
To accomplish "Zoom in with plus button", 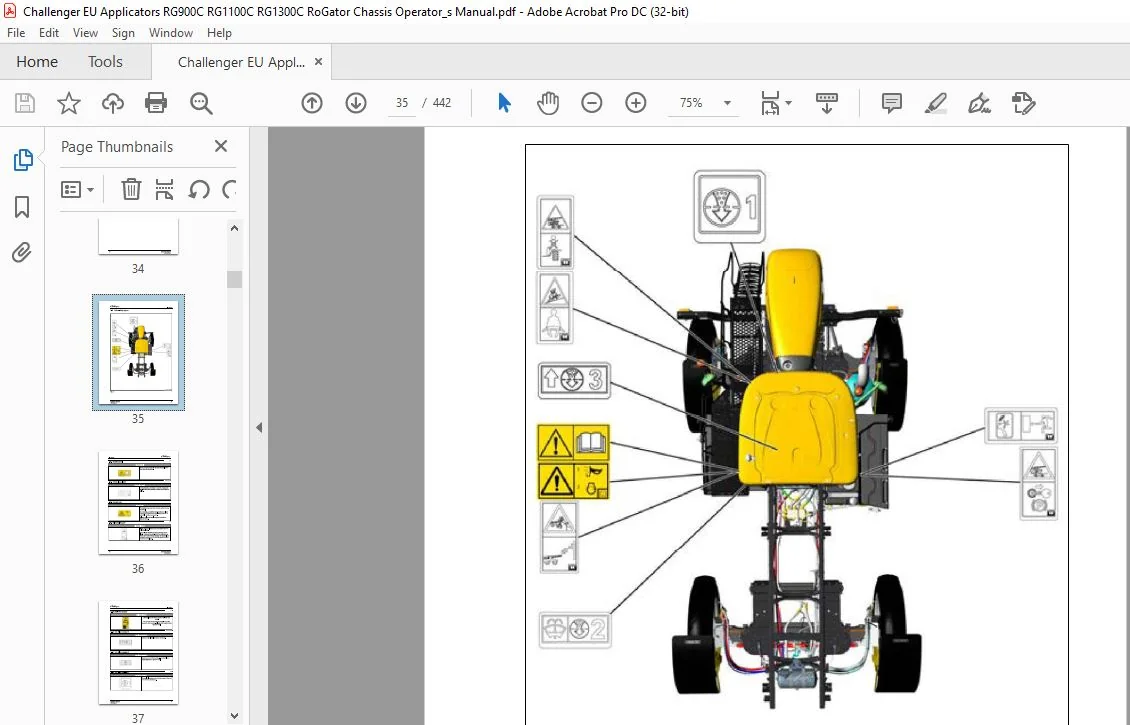I will point(636,103).
